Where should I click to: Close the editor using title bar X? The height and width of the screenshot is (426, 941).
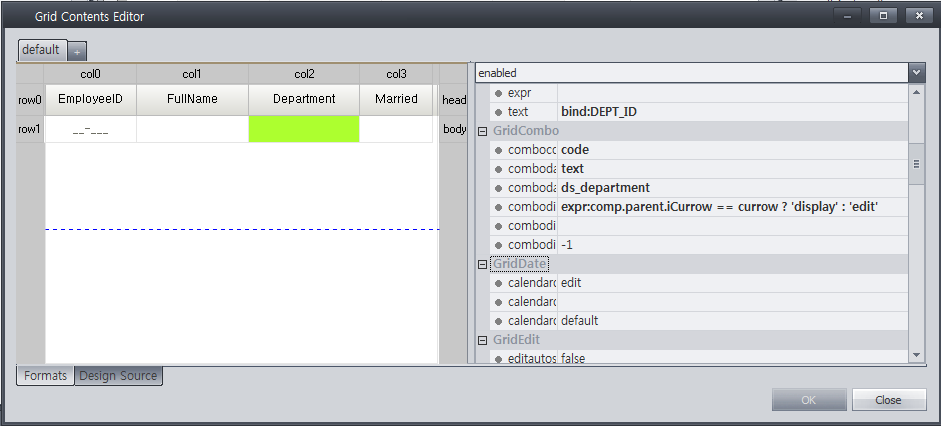[919, 16]
